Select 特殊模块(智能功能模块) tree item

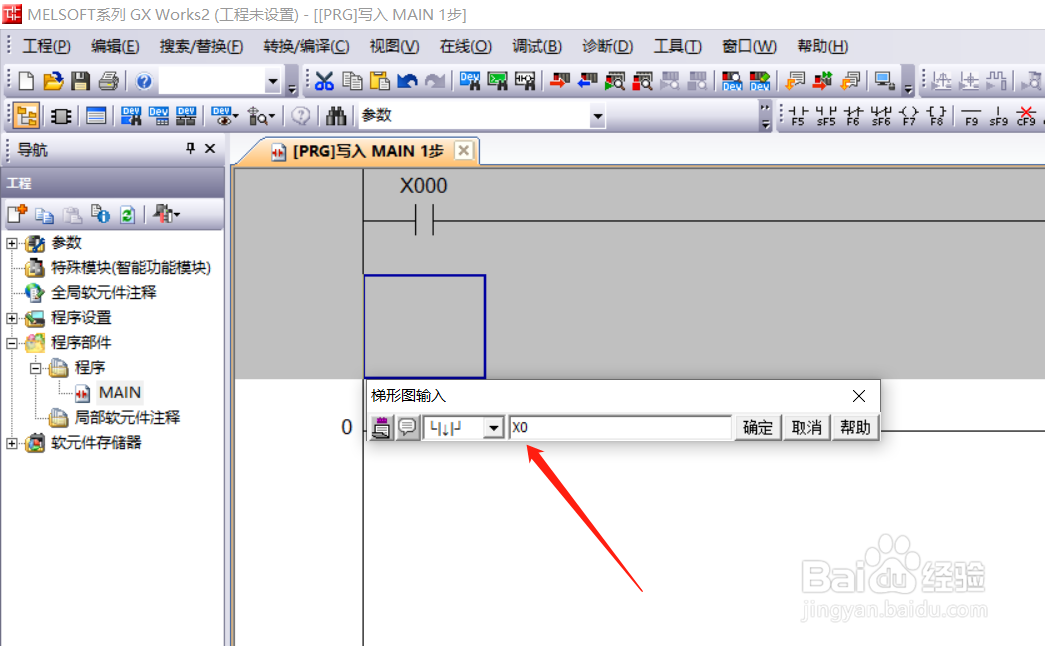131,268
